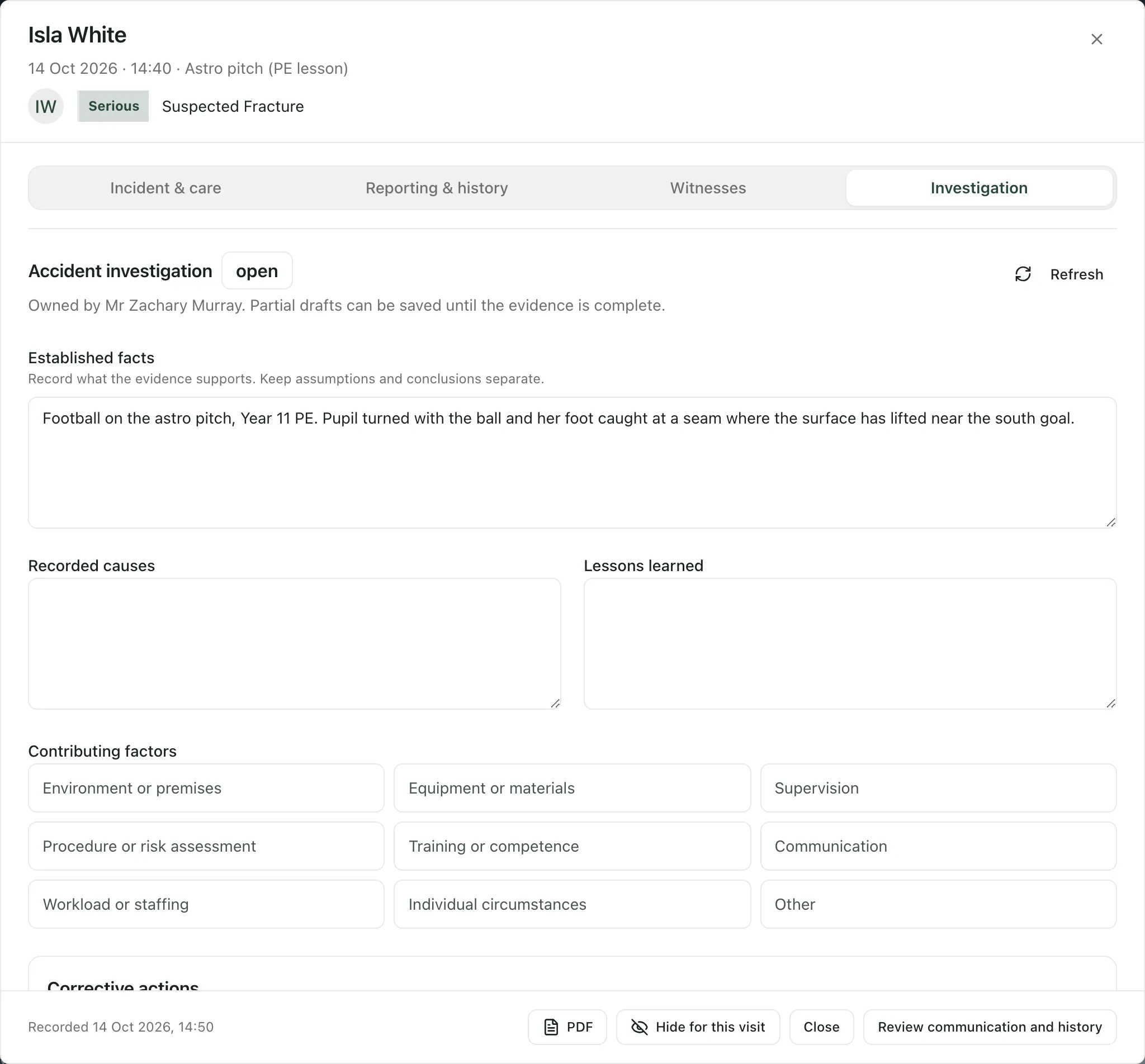Image resolution: width=1145 pixels, height=1064 pixels.
Task: Click the Close button in the footer
Action: tap(821, 1027)
